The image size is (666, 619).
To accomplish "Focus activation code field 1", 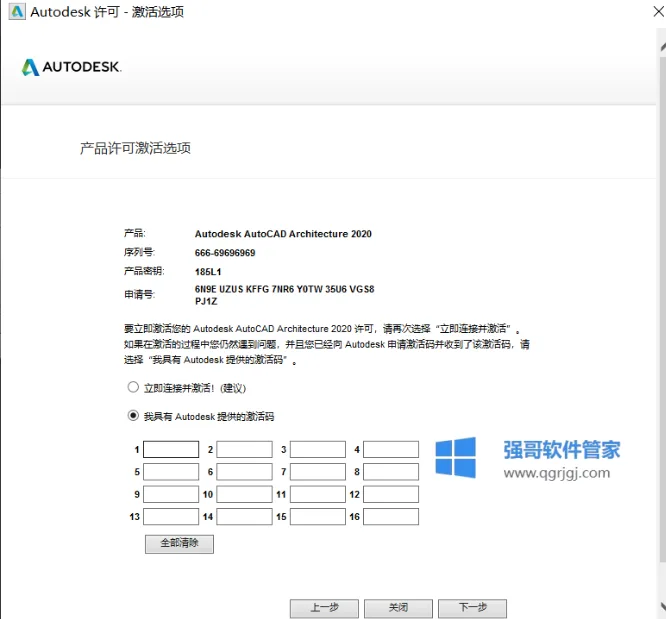I will 171,449.
